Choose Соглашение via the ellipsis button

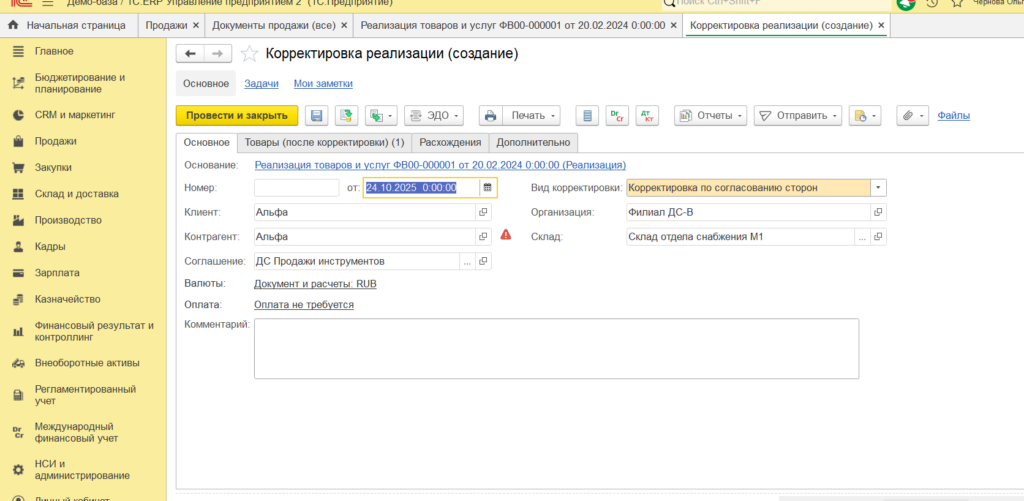point(468,261)
